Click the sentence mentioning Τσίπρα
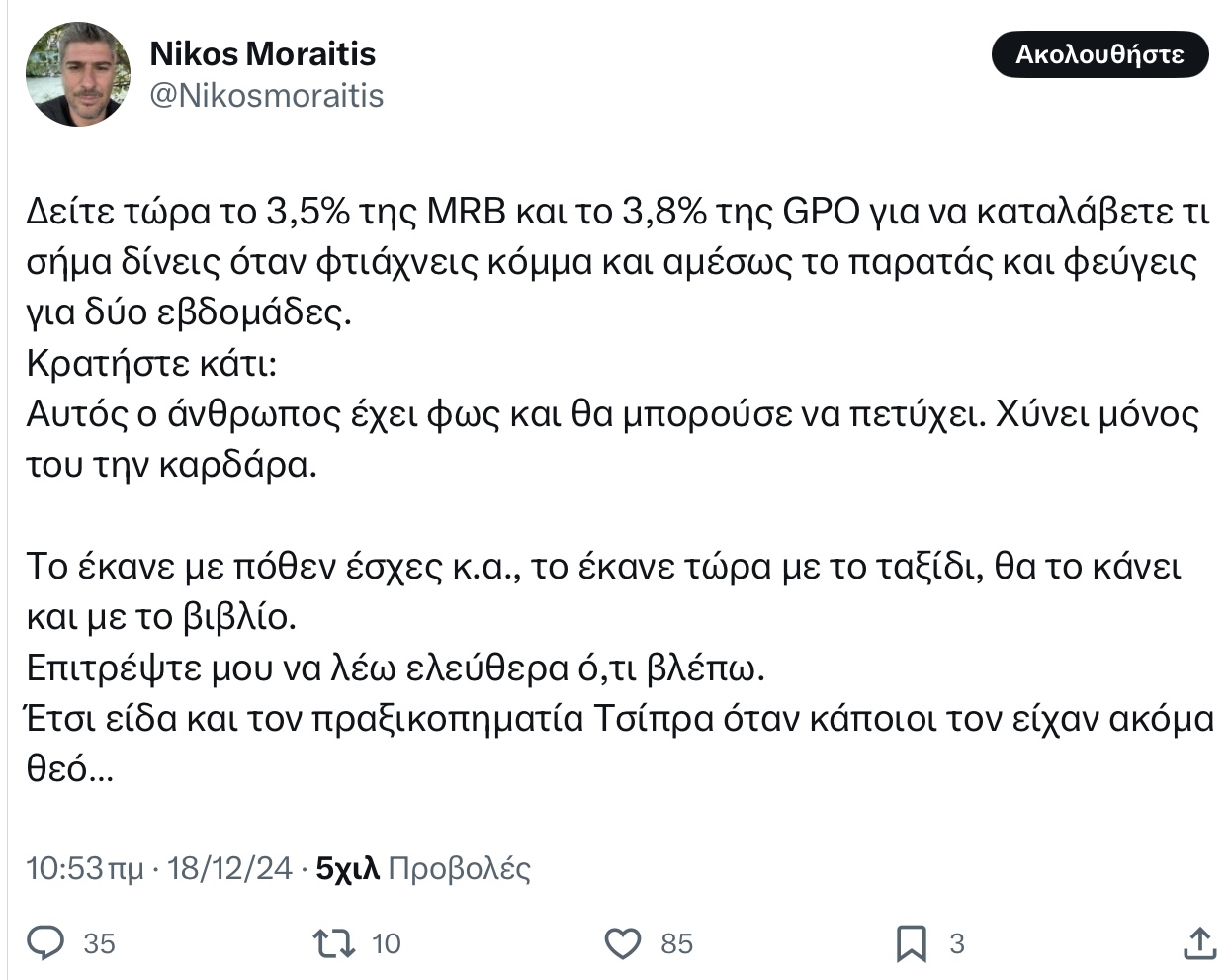The image size is (1230, 980). [618, 718]
